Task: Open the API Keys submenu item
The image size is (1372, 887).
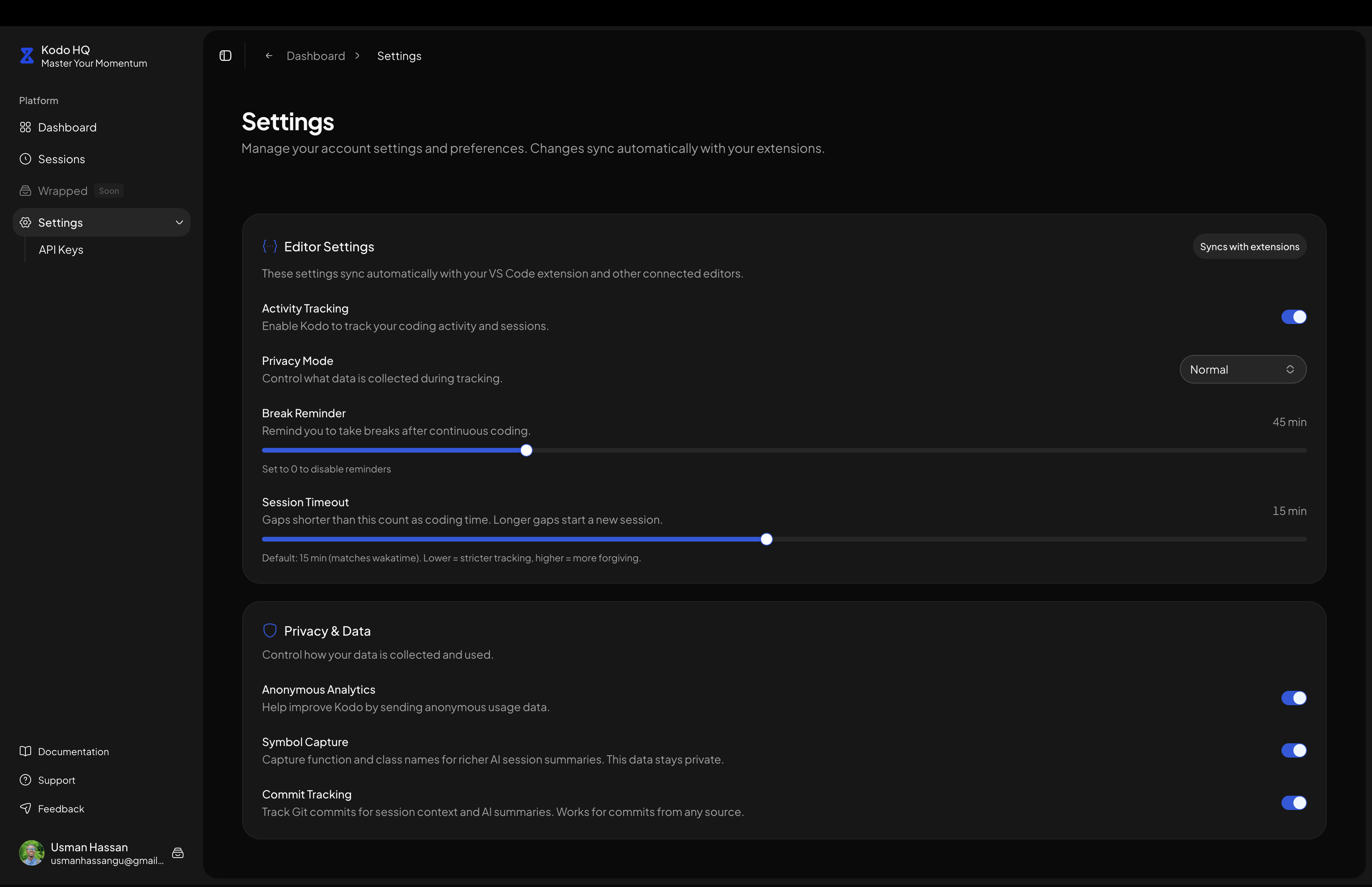Action: click(61, 250)
